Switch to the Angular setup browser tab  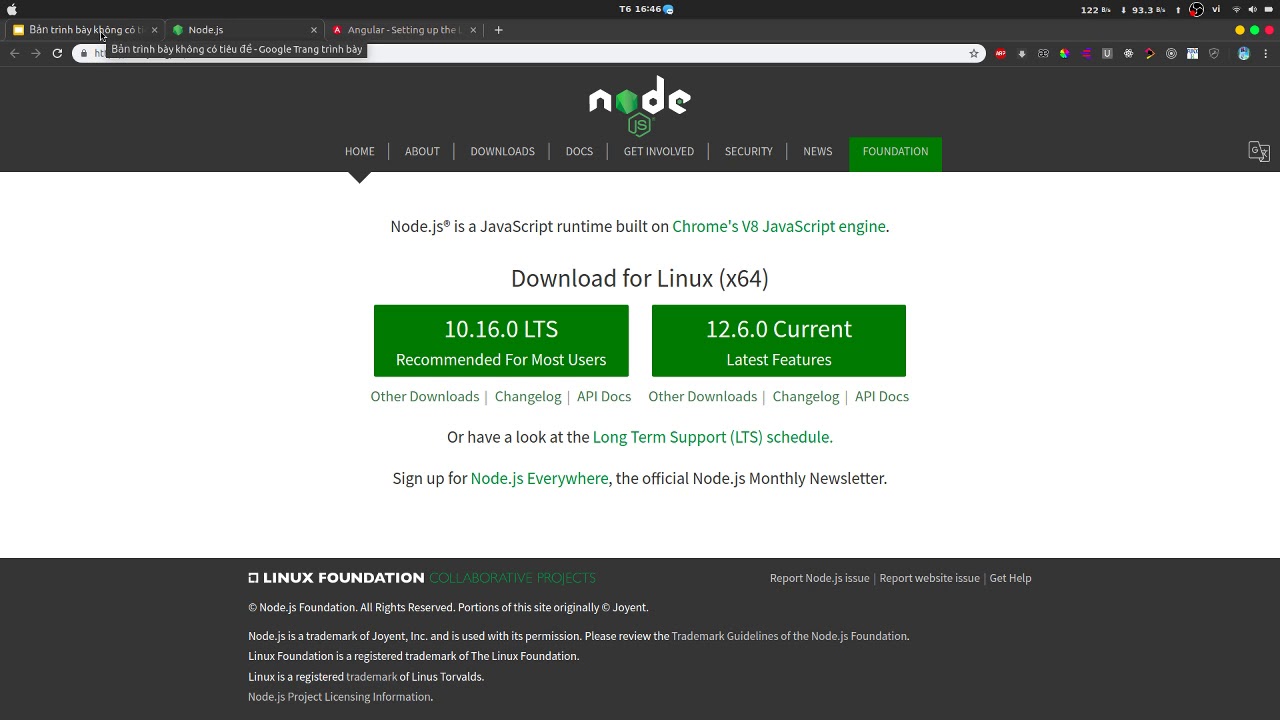[x=405, y=30]
